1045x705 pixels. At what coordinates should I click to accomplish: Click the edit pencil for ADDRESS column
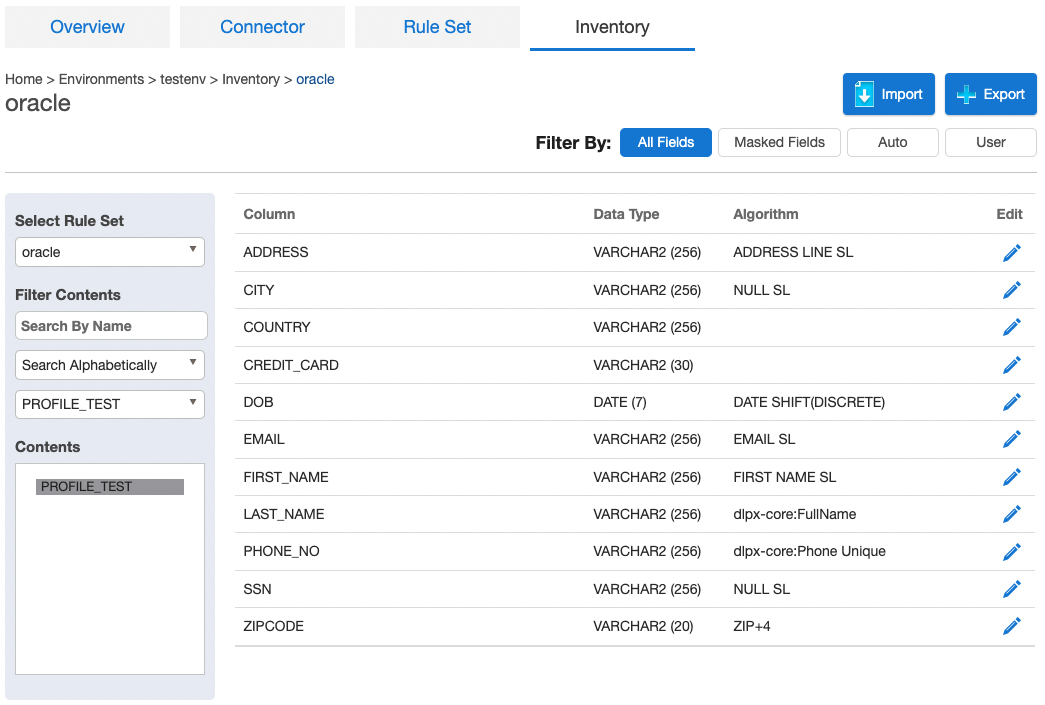(1011, 253)
